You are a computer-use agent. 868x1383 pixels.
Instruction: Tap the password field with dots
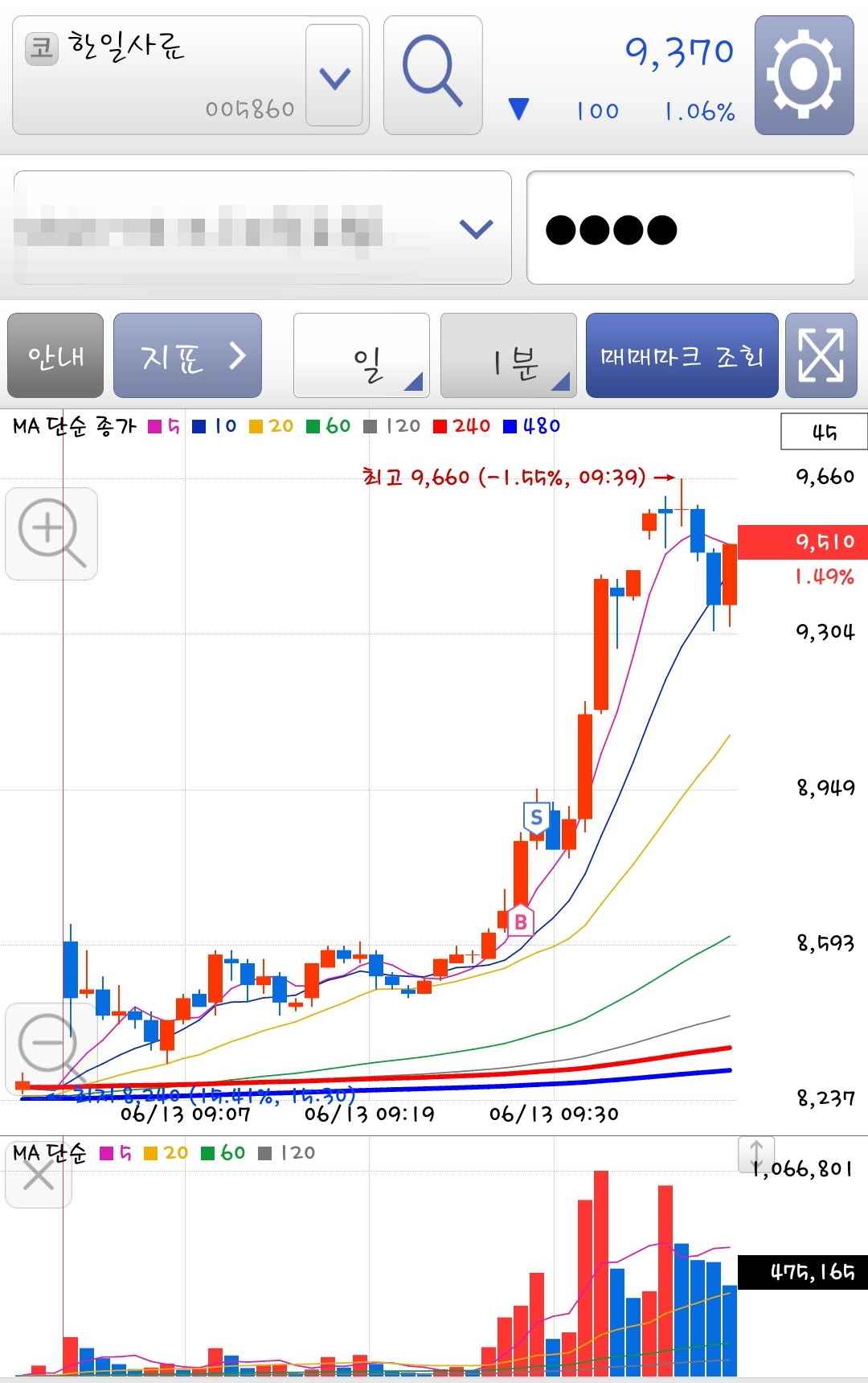[x=690, y=228]
